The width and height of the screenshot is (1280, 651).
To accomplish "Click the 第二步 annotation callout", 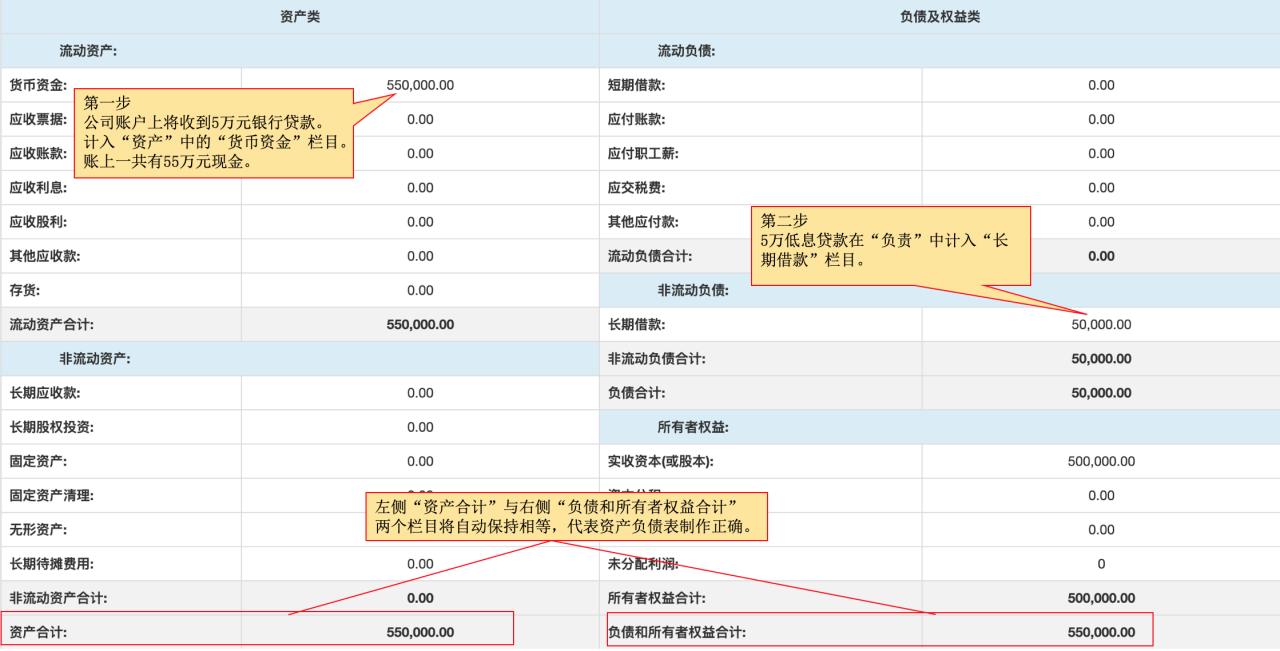I will (x=890, y=245).
